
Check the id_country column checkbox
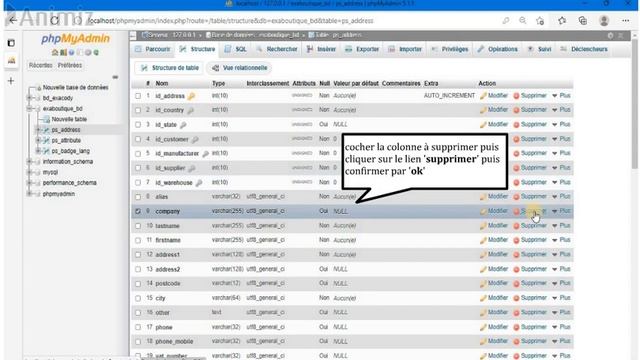(138, 110)
